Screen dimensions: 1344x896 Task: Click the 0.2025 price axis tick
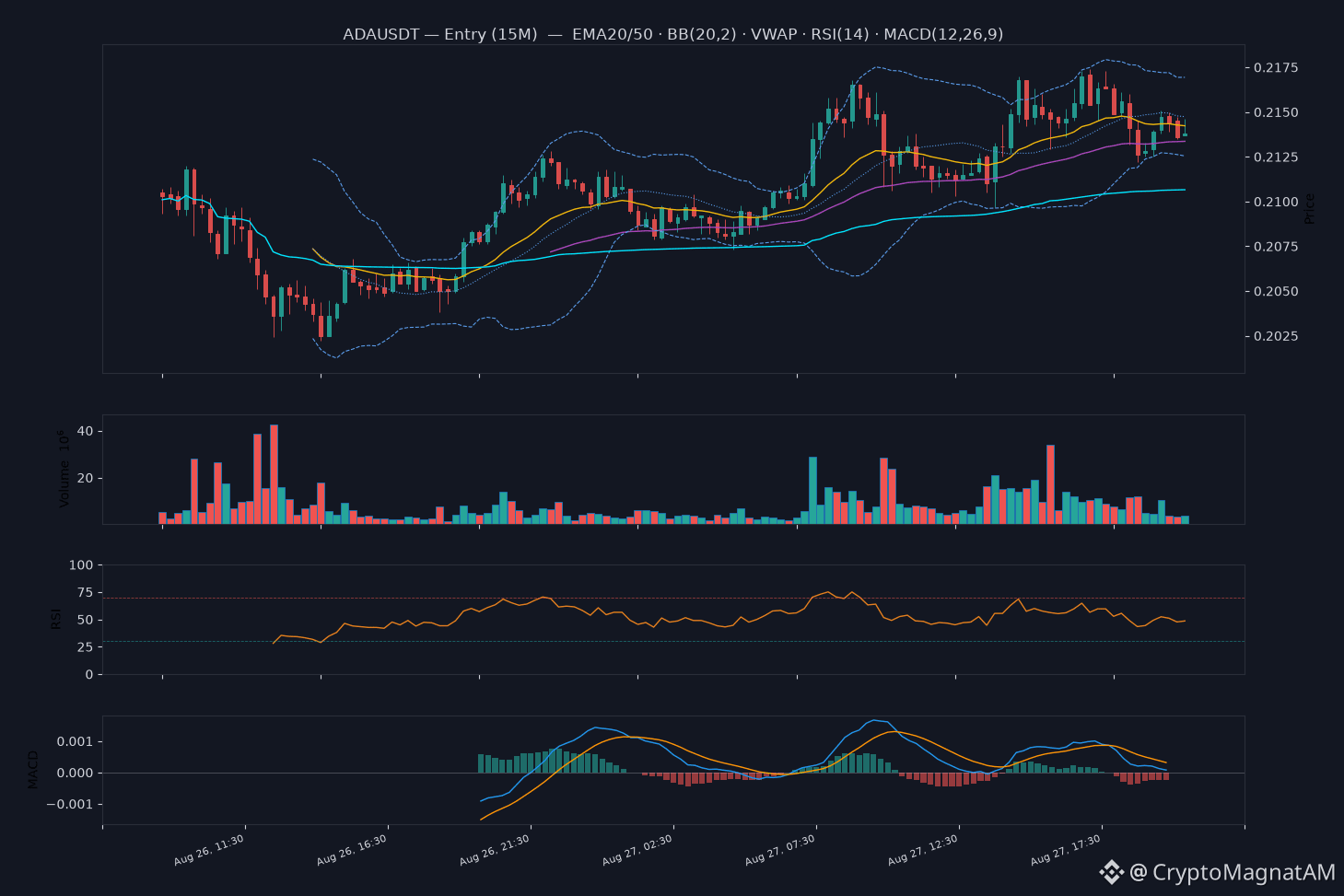click(x=1276, y=336)
